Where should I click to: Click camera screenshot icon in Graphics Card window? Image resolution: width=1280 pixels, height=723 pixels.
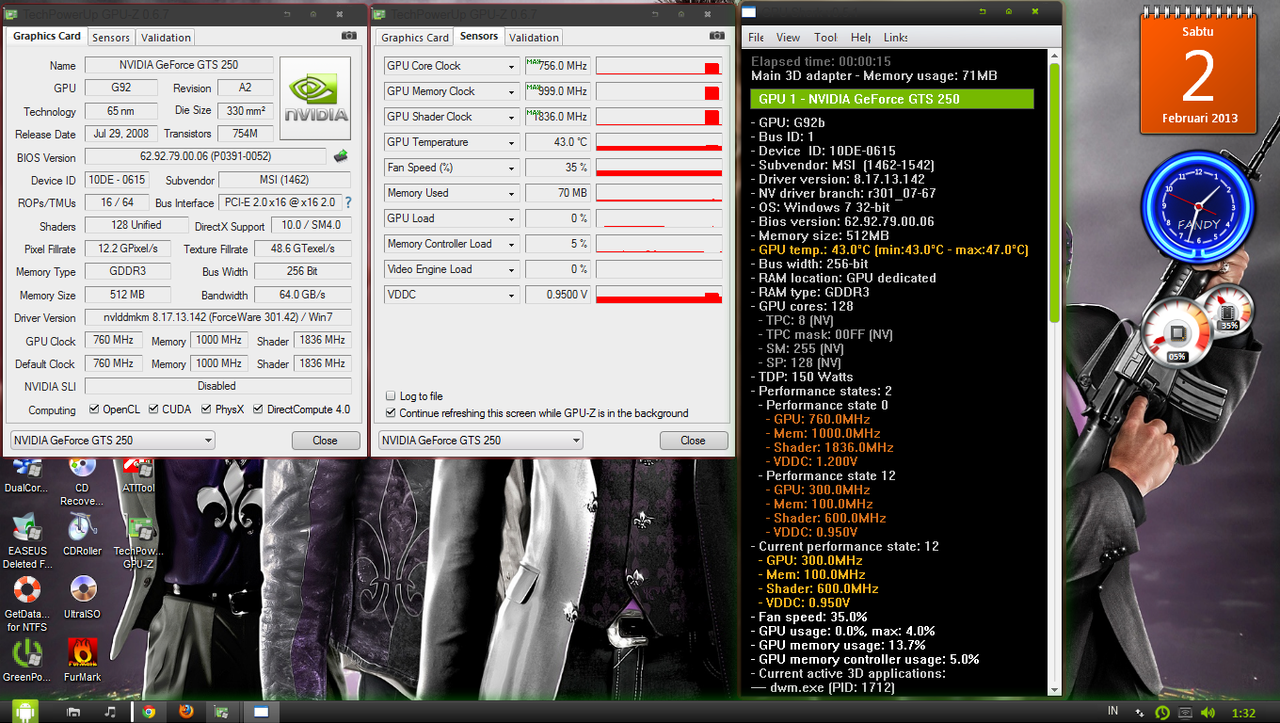pos(348,35)
